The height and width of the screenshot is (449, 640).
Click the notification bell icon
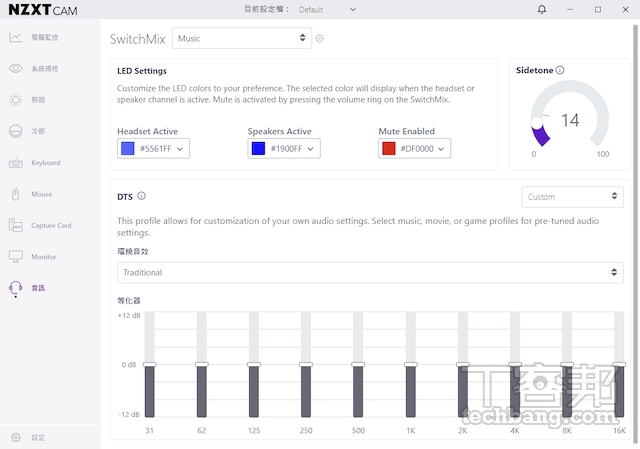pyautogui.click(x=542, y=9)
